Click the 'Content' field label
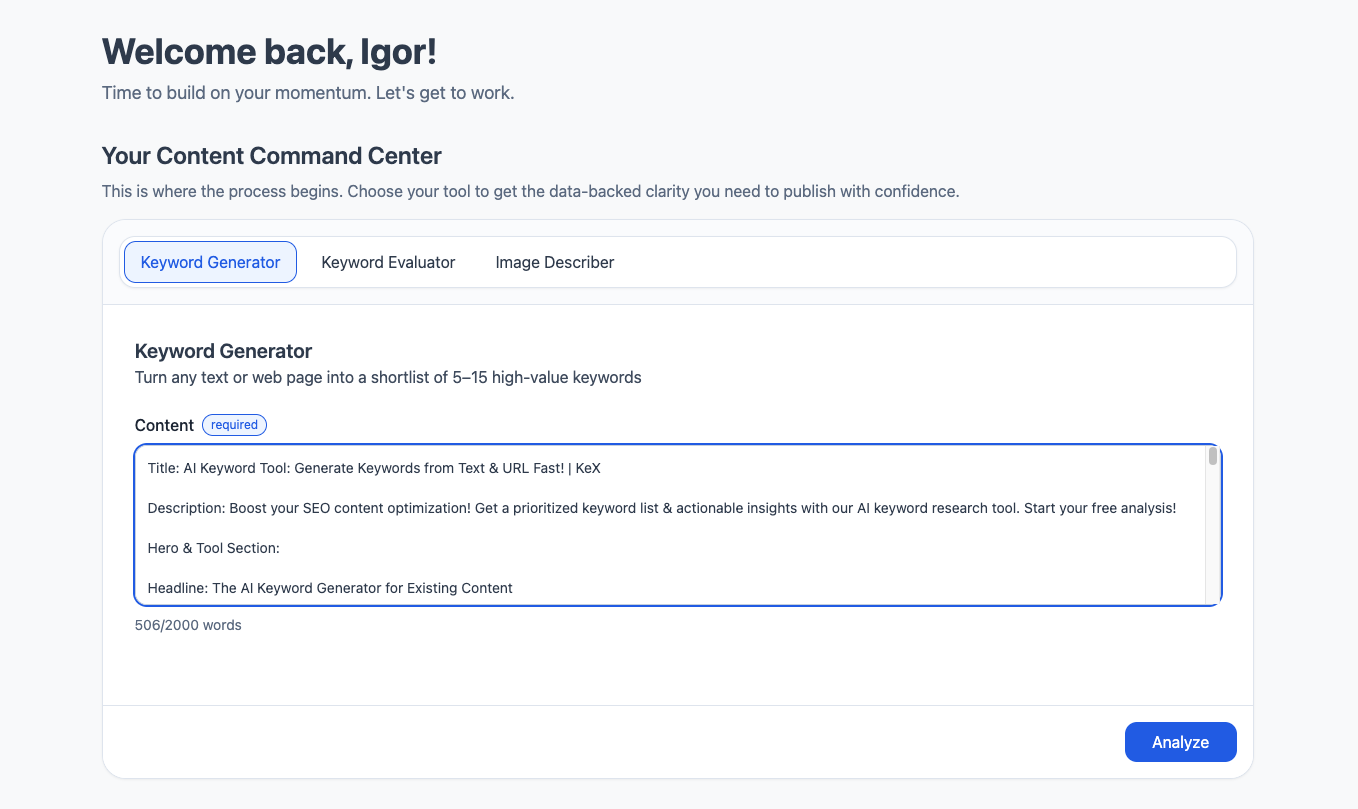 click(164, 425)
